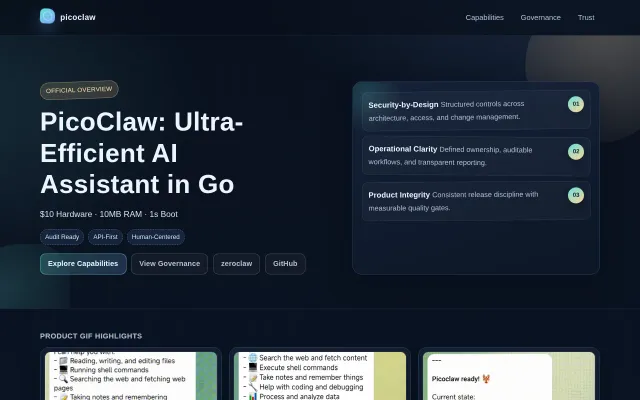Screen dimensions: 640x400
Task: Open the zeroclaw link button
Action: pyautogui.click(x=236, y=264)
